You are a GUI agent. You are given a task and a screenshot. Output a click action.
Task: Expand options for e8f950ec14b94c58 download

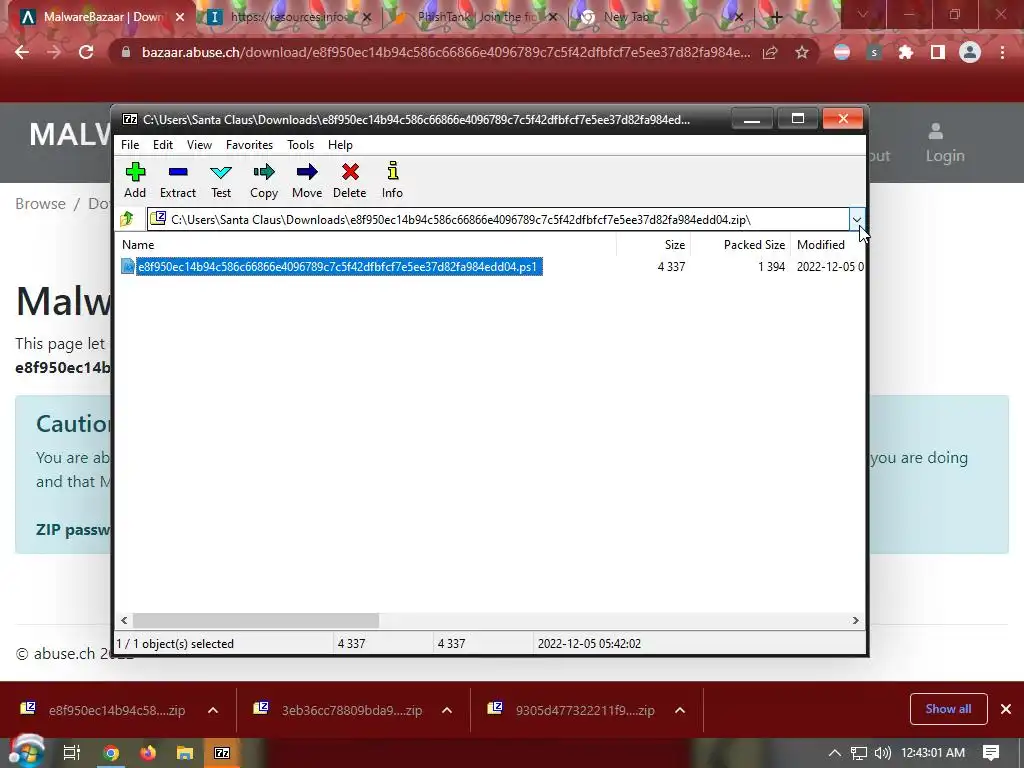pos(213,710)
